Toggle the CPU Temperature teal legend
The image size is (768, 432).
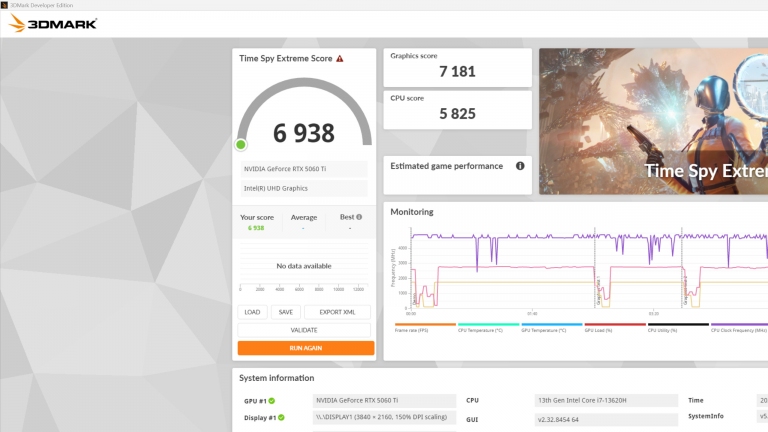coord(488,327)
